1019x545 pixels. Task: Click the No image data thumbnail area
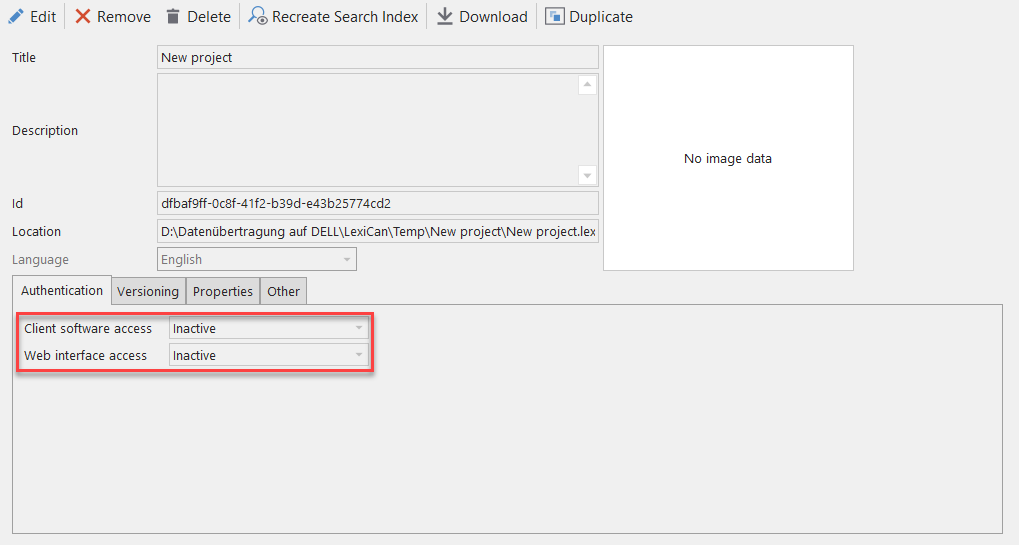pyautogui.click(x=728, y=158)
